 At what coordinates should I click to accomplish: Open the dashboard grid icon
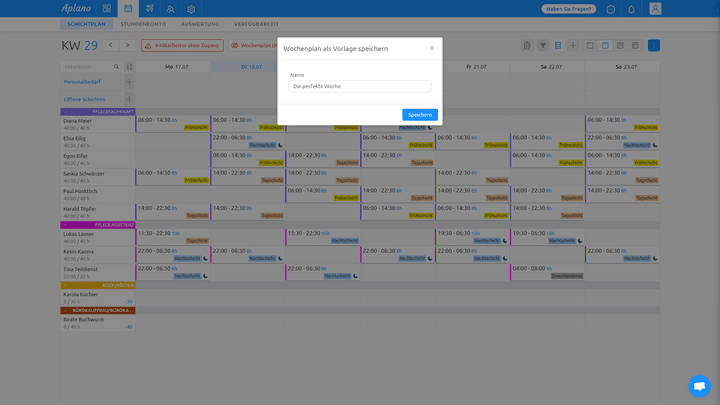[x=107, y=9]
